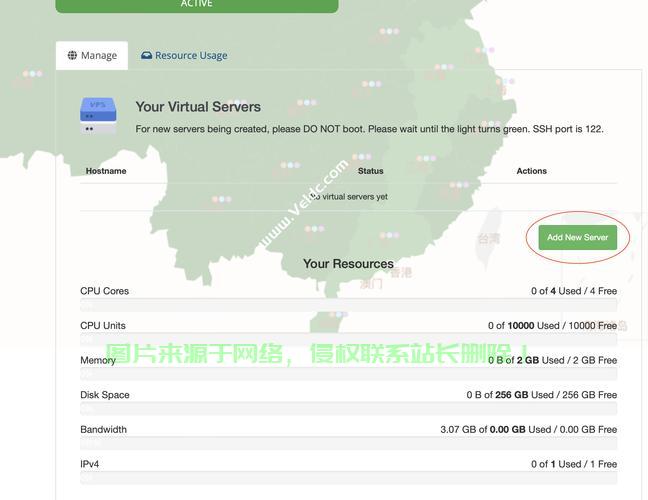
Task: Click the CPU Cores label
Action: tap(105, 291)
